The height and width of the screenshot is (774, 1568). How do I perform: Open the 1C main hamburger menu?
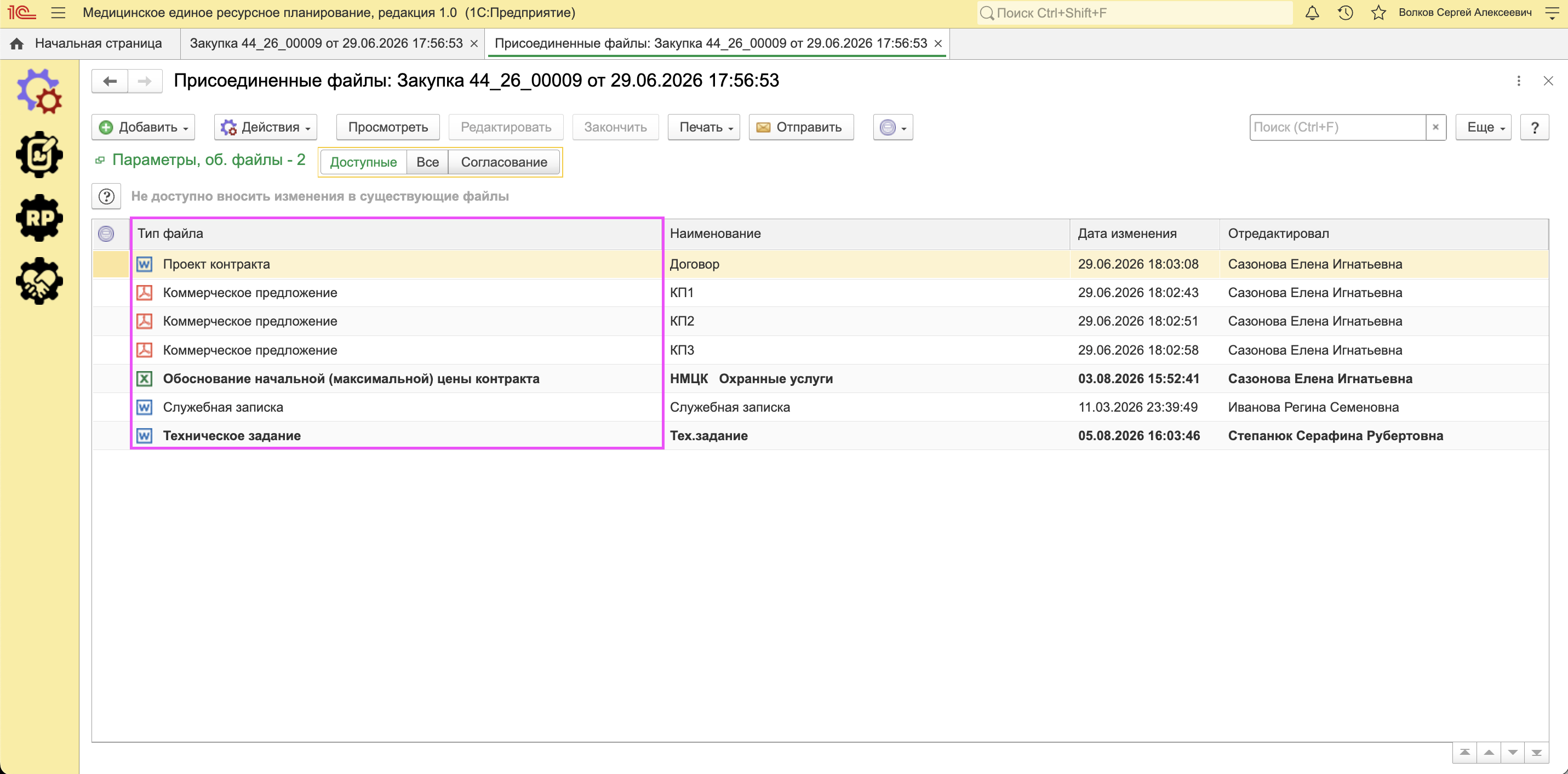(x=58, y=13)
